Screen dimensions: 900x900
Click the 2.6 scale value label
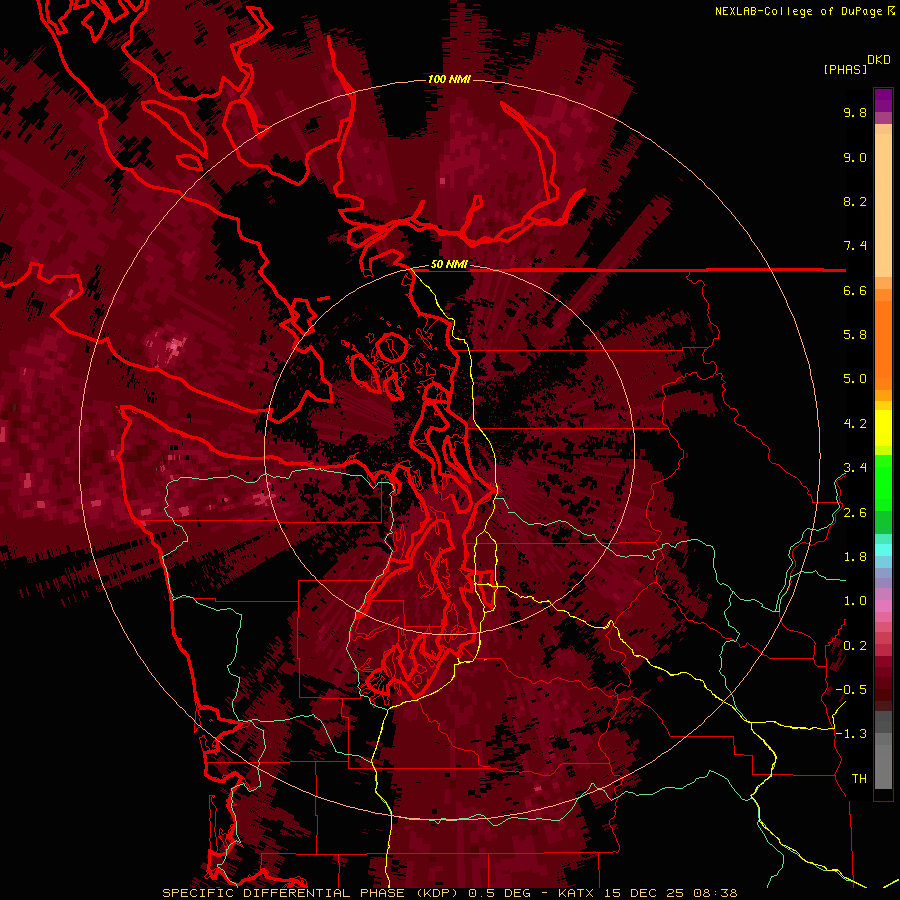pos(855,513)
